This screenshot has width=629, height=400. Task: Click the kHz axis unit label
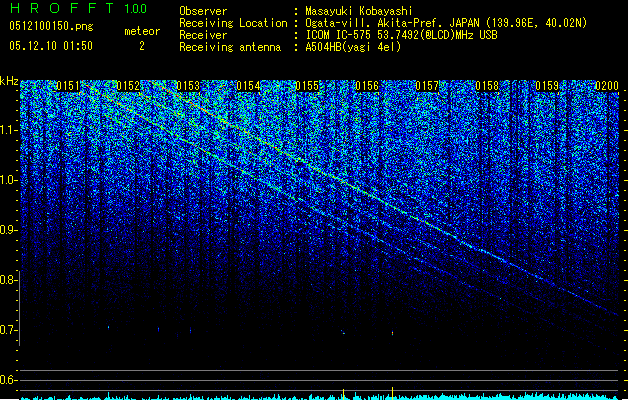coord(9,81)
